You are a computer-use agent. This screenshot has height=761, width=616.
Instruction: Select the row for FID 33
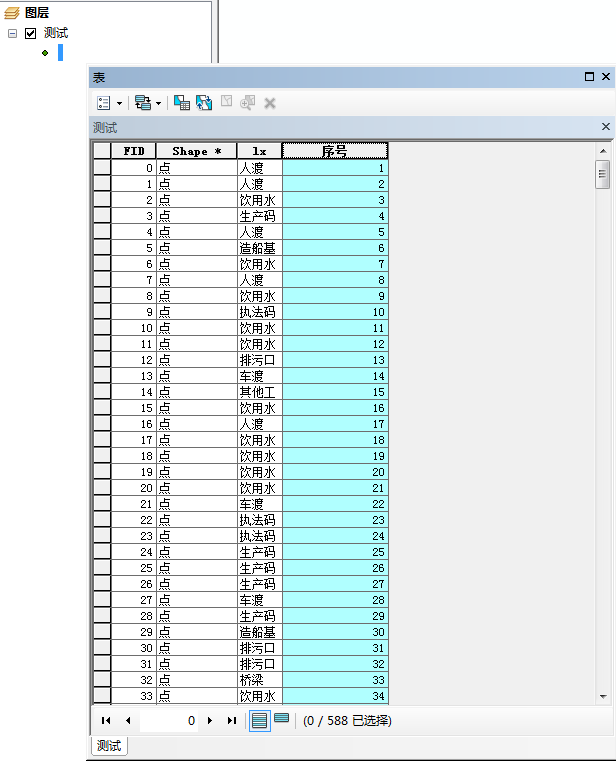[102, 696]
